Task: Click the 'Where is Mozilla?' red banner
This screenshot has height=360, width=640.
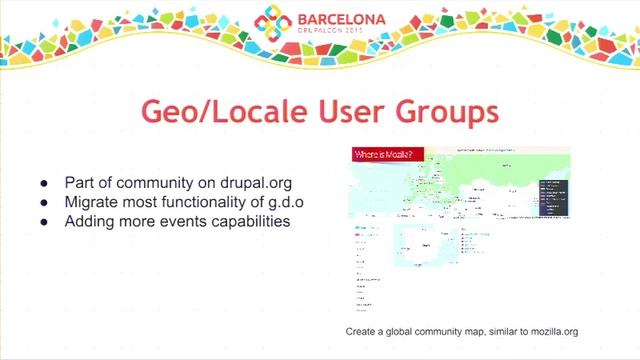Action: pyautogui.click(x=388, y=155)
